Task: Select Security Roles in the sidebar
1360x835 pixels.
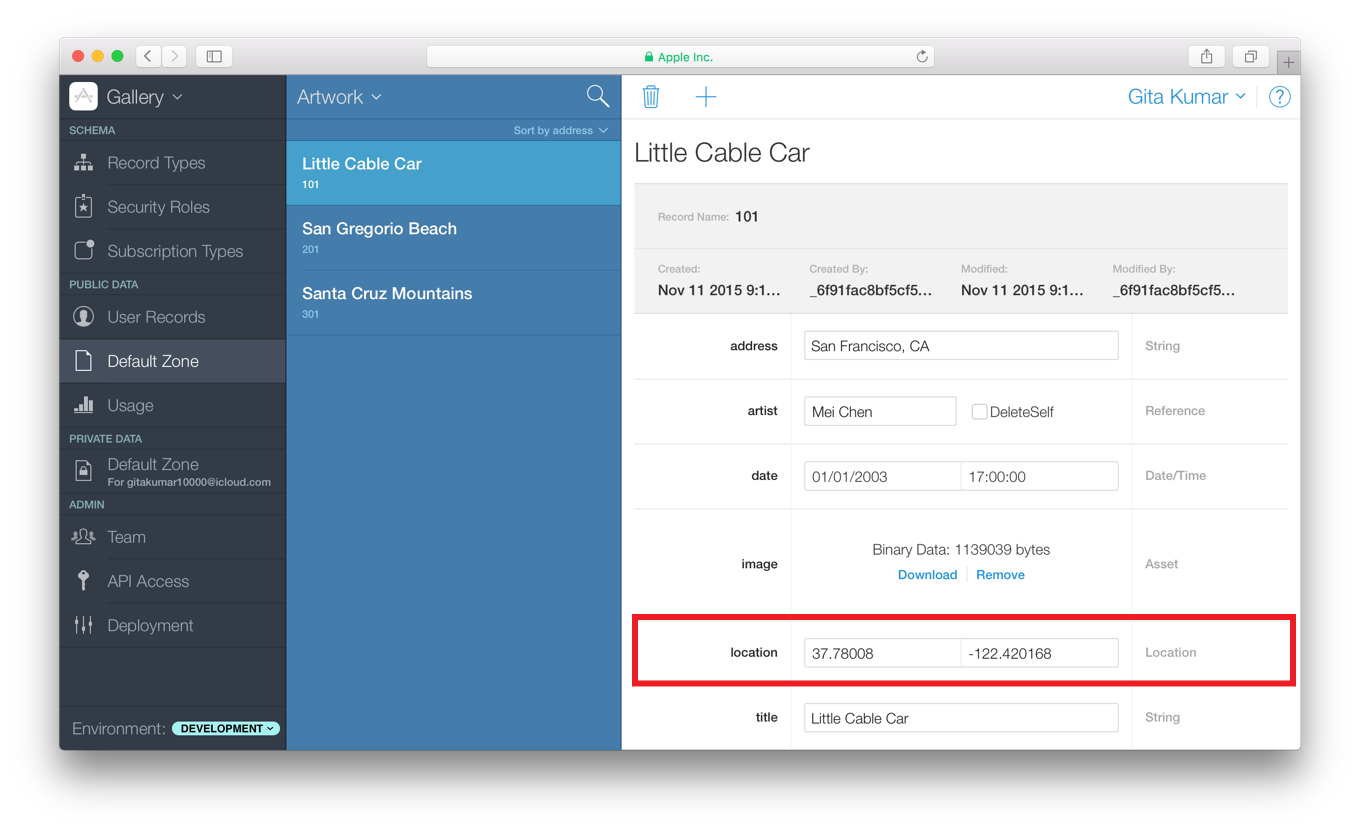Action: tap(158, 207)
